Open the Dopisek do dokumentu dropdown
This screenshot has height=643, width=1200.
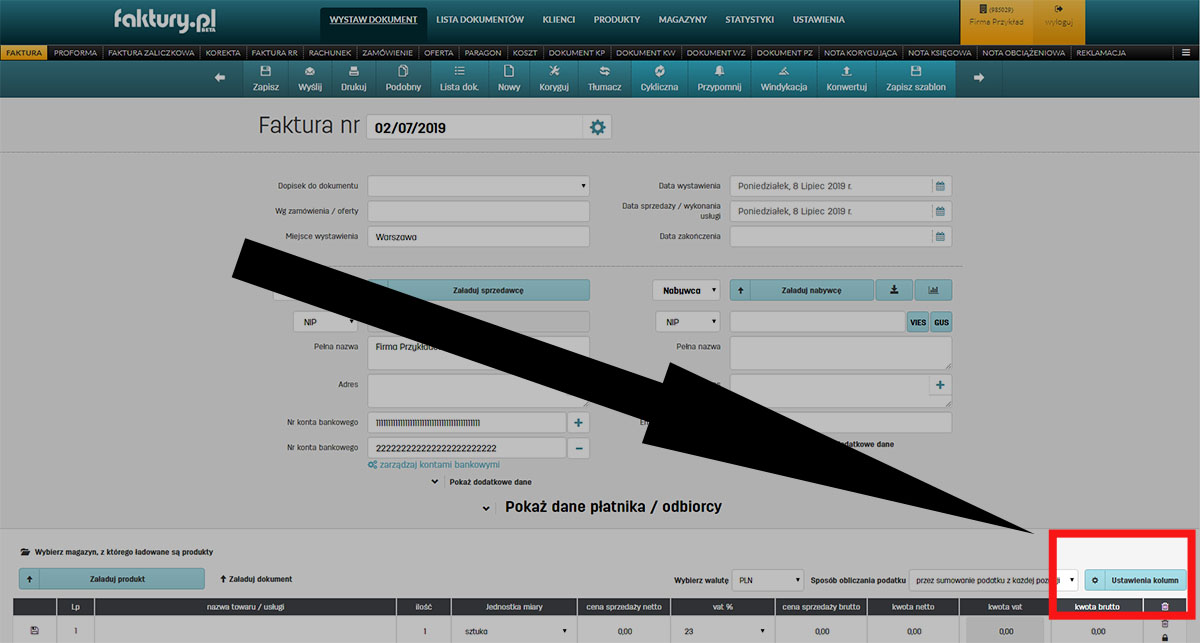[478, 186]
